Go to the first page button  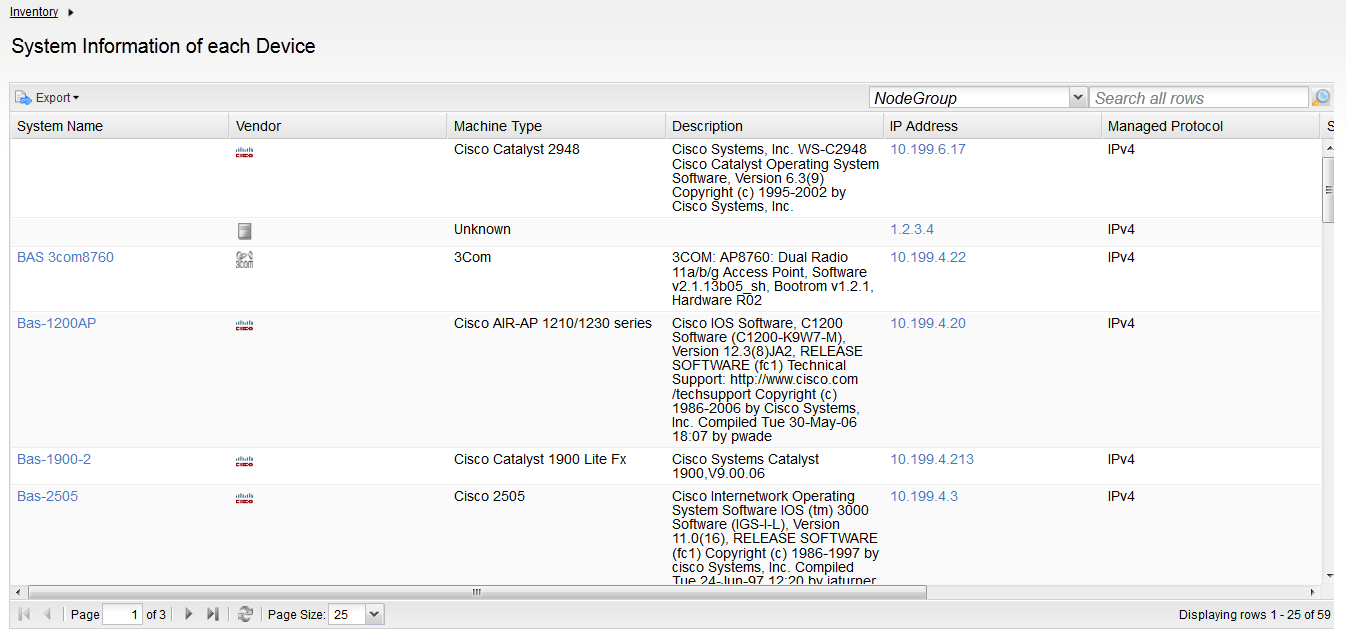pos(25,614)
